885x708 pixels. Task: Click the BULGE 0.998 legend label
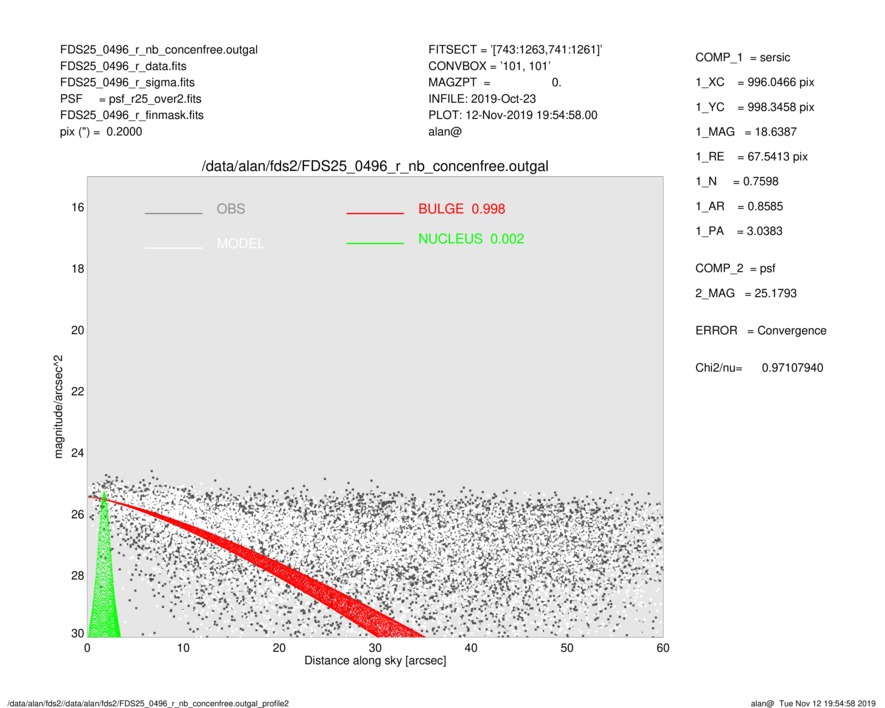point(462,209)
